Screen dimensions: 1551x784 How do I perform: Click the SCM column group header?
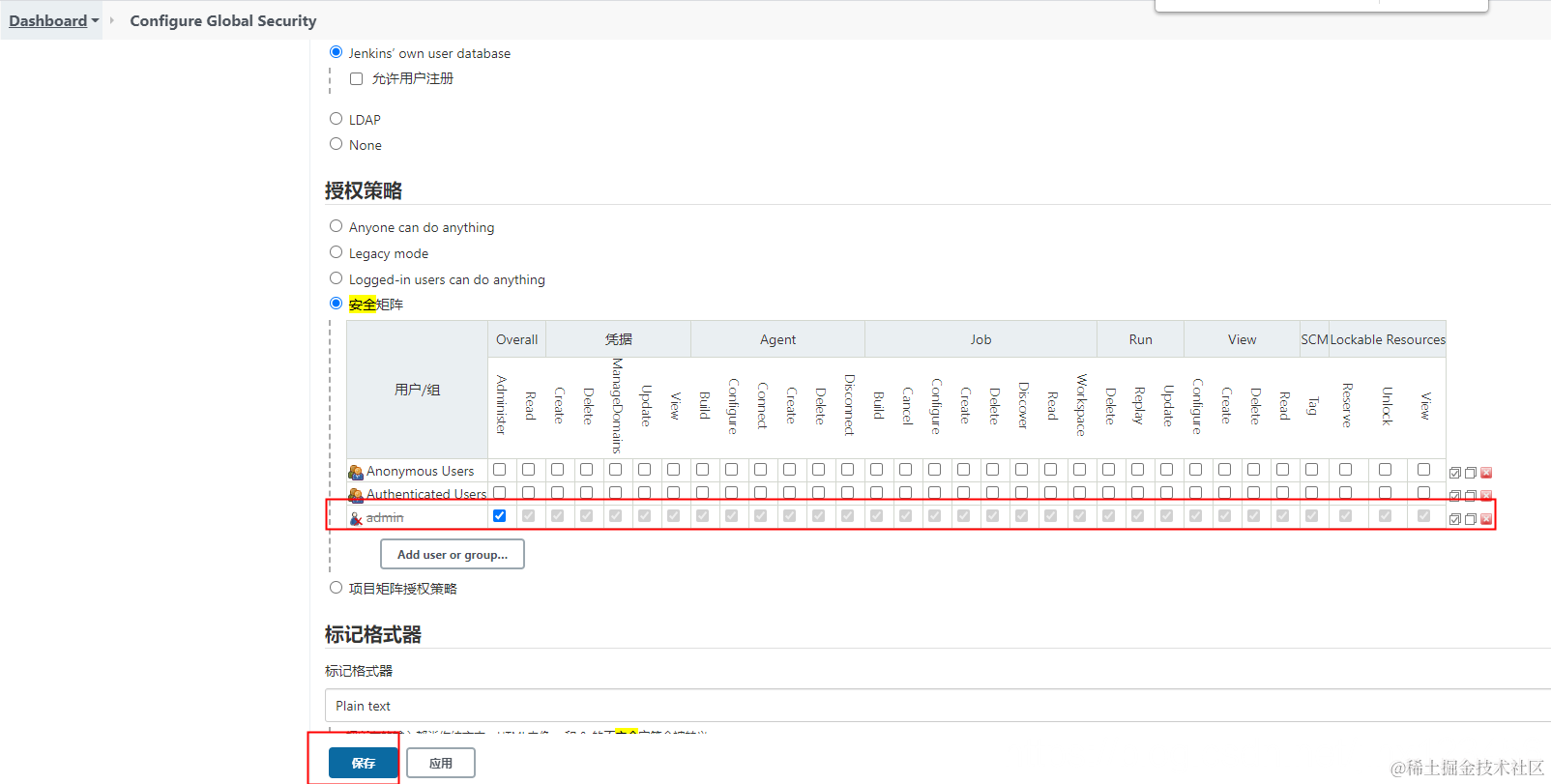(x=1314, y=339)
